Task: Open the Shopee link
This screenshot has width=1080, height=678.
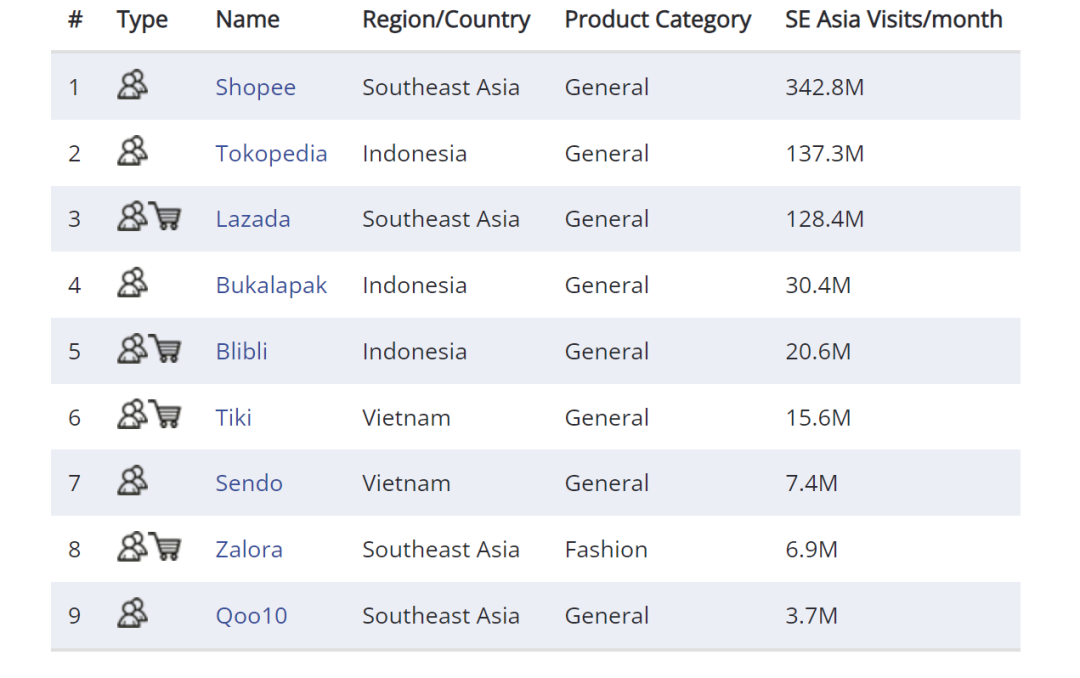Action: click(255, 88)
